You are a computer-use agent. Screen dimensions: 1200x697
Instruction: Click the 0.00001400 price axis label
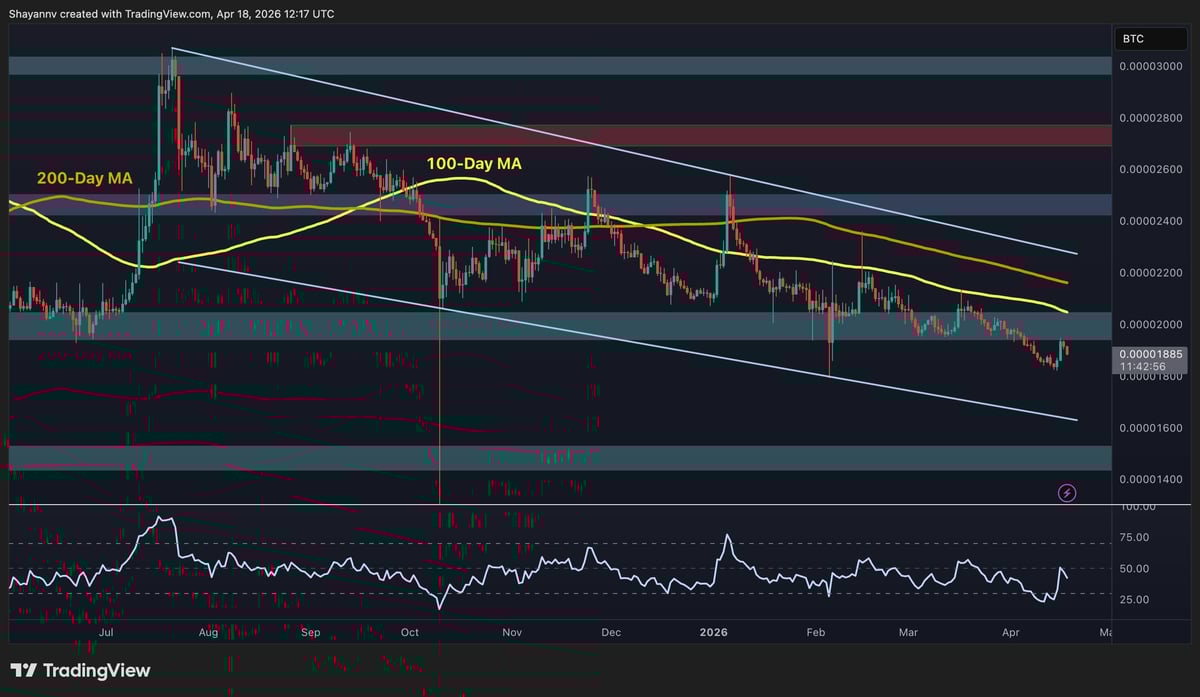coord(1152,480)
